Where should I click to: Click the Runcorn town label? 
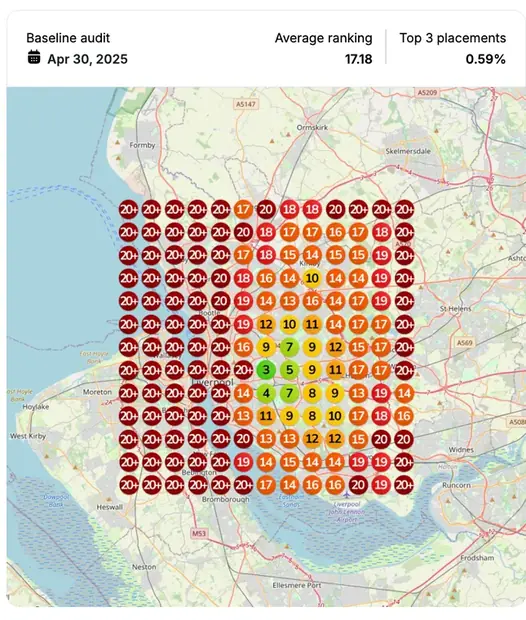tap(456, 485)
